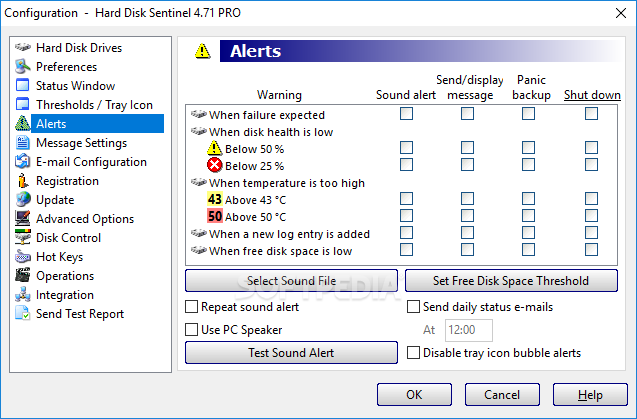Go to Preferences section
Screen dimensions: 637x419
click(67, 67)
